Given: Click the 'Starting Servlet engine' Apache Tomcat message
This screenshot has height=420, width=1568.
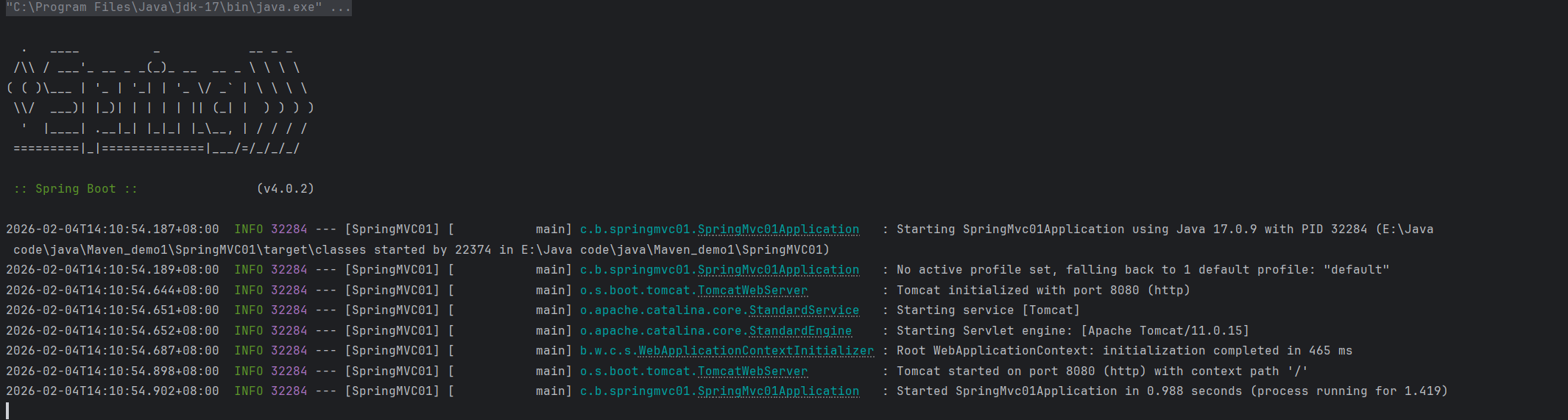Looking at the screenshot, I should tap(1073, 331).
